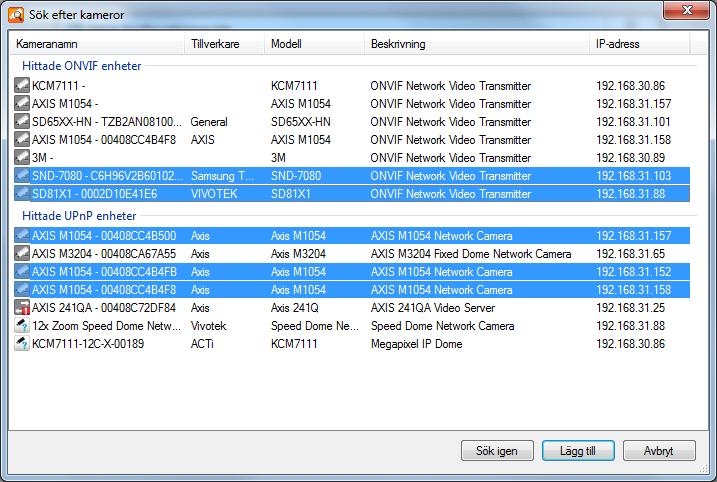The width and height of the screenshot is (717, 482).
Task: Click IP address 192.168.31.152
Action: (634, 272)
